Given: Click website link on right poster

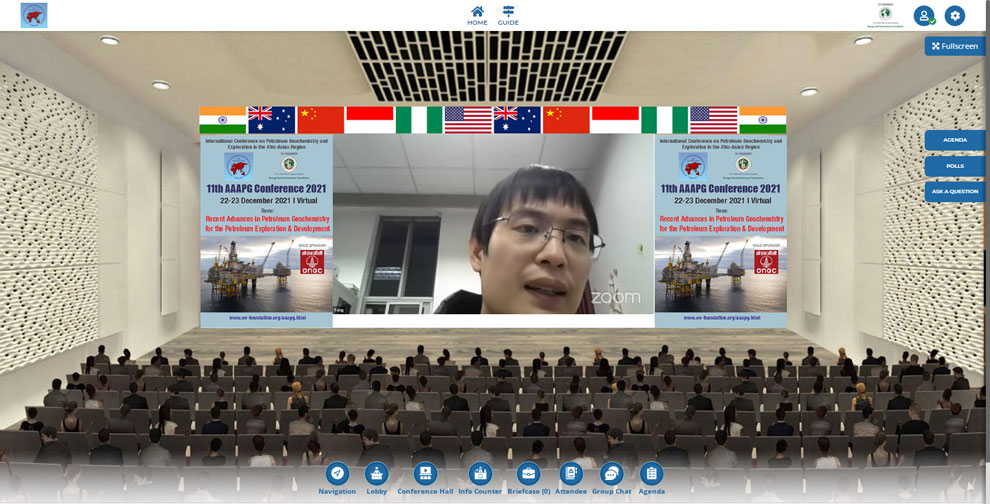Looking at the screenshot, I should (721, 318).
